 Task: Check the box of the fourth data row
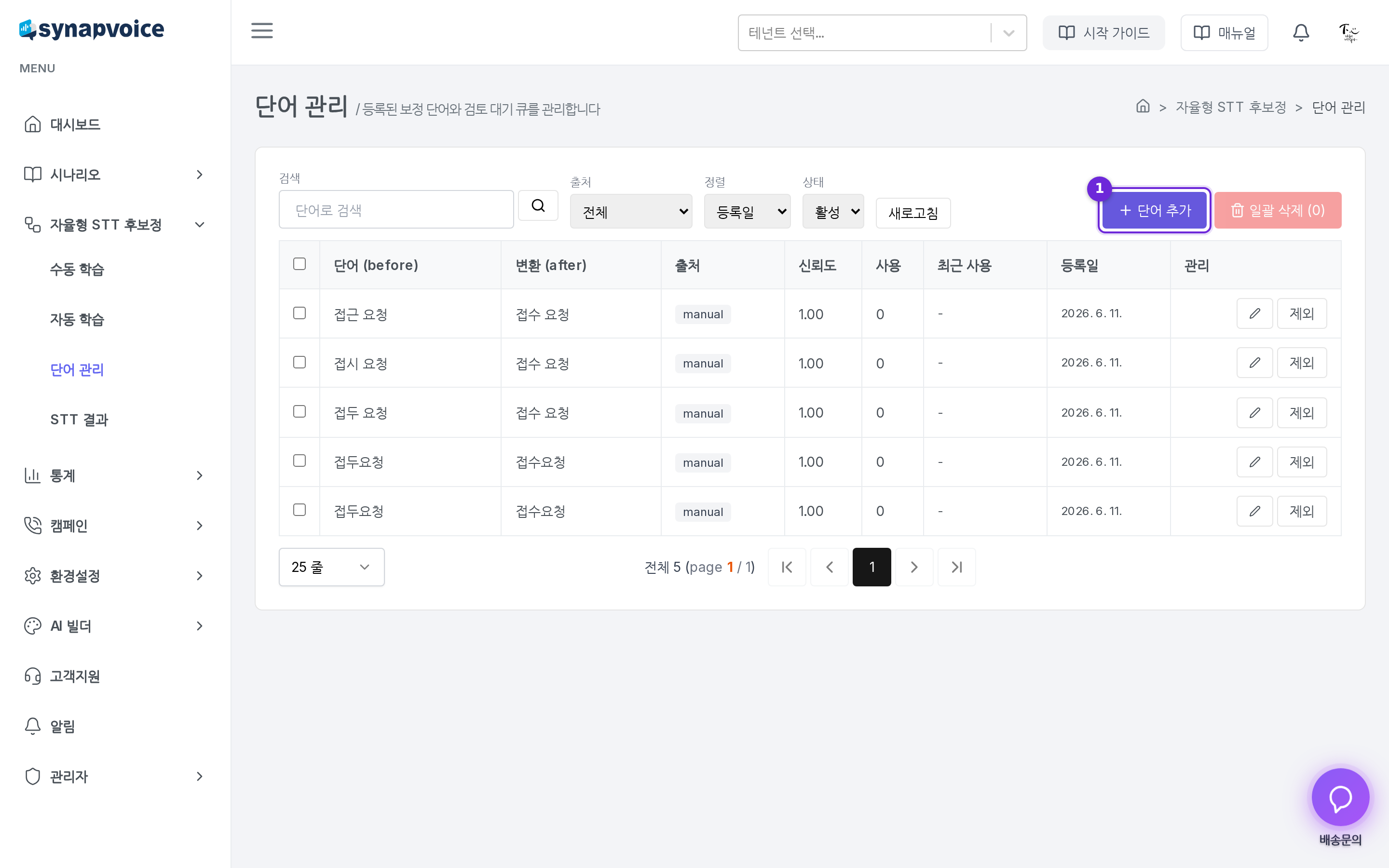[x=300, y=461]
